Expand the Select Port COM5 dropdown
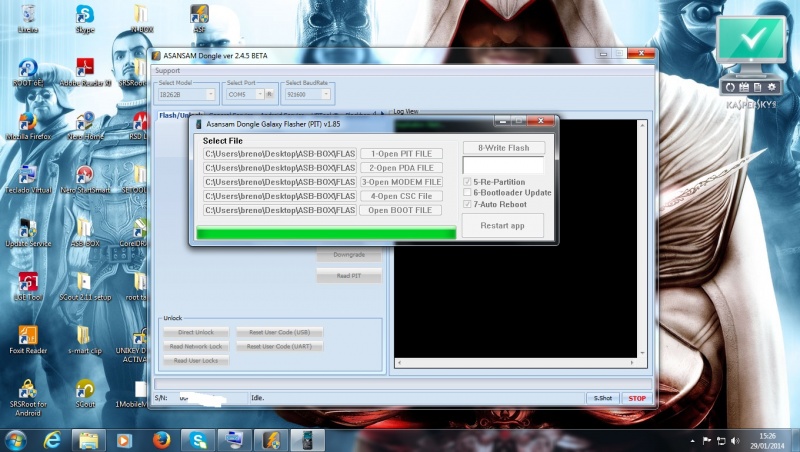 click(260, 94)
